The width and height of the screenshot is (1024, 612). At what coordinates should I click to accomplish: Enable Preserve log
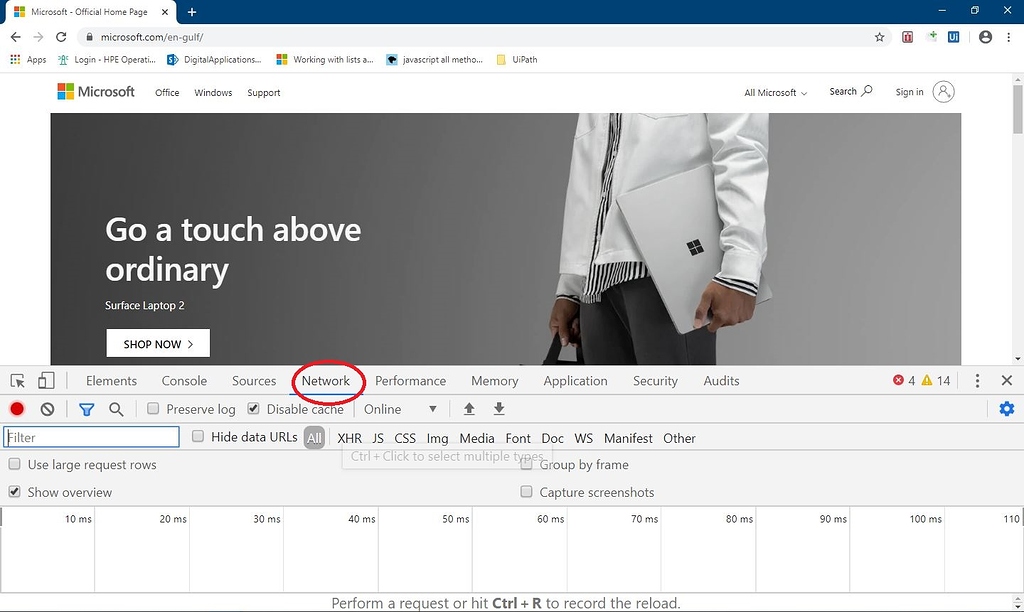click(x=153, y=409)
